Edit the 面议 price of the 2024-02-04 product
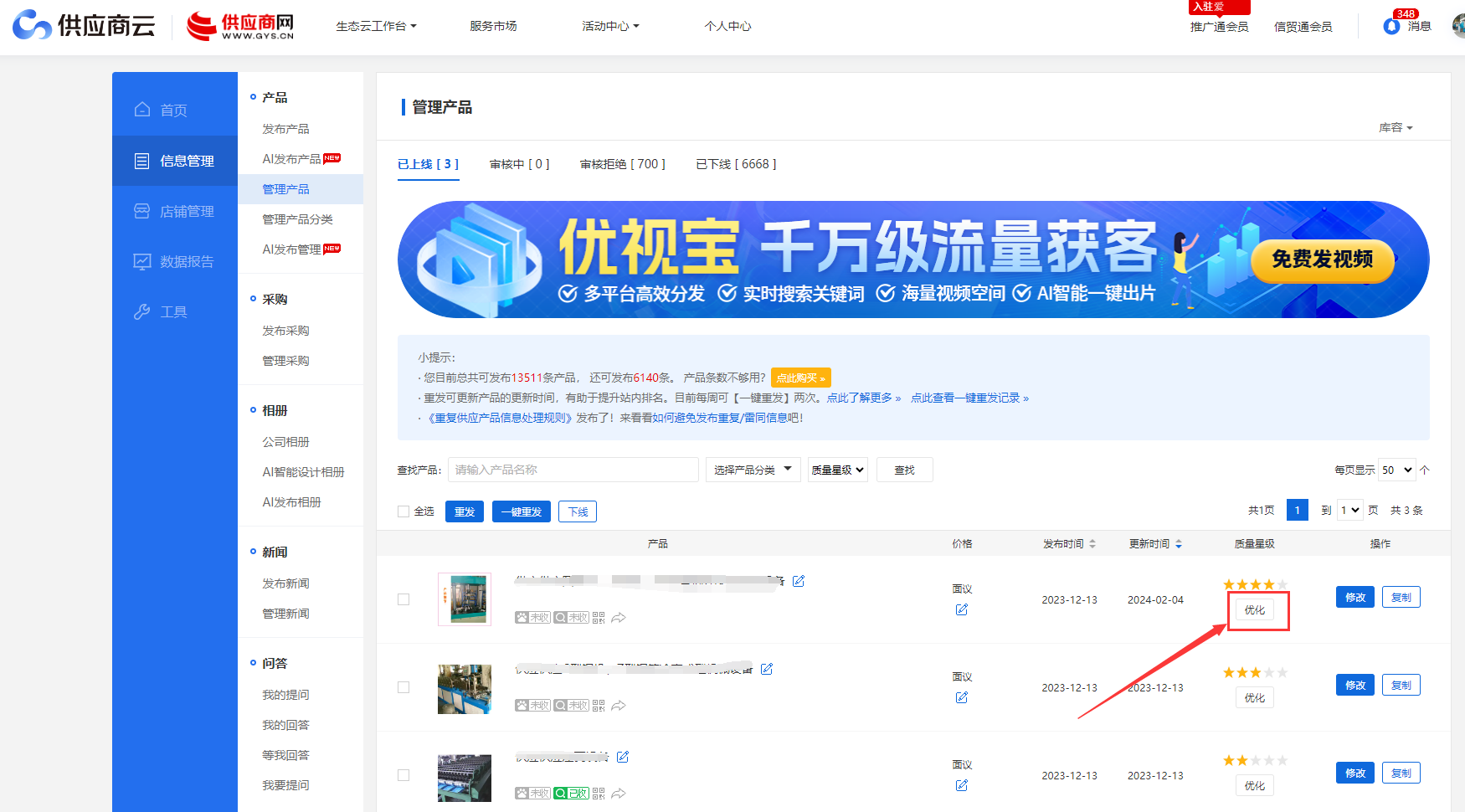Viewport: 1465px width, 812px height. point(962,609)
